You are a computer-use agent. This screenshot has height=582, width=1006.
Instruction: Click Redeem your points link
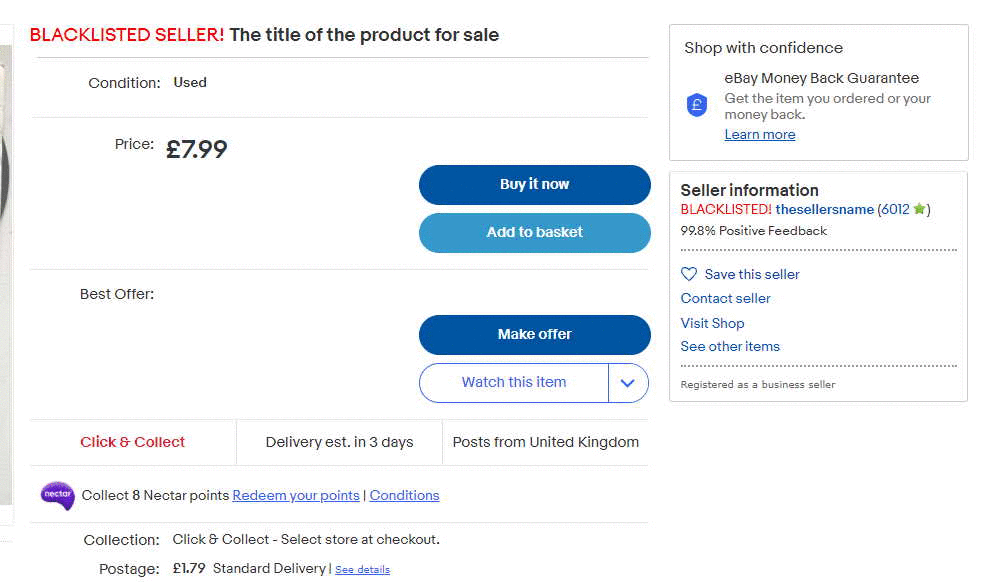pos(296,496)
